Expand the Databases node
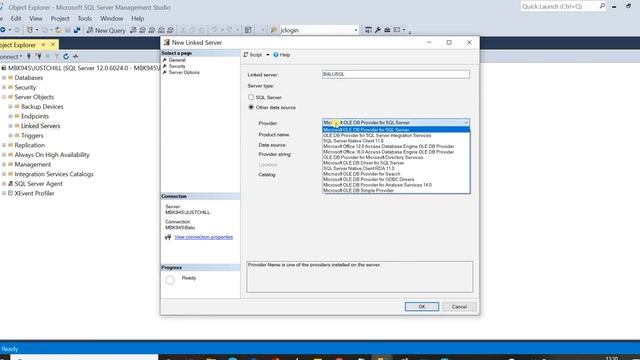Image resolution: width=640 pixels, height=360 pixels. coord(4,78)
